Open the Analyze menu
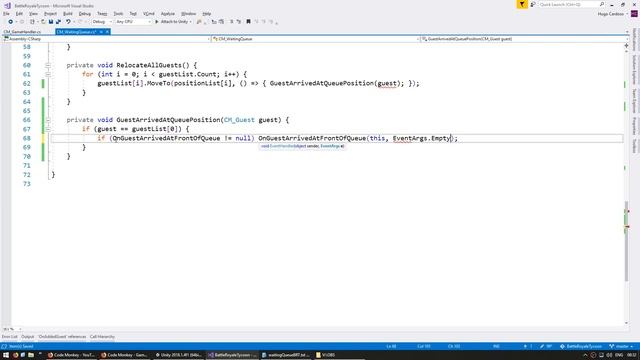640x360 pixels. 167,13
